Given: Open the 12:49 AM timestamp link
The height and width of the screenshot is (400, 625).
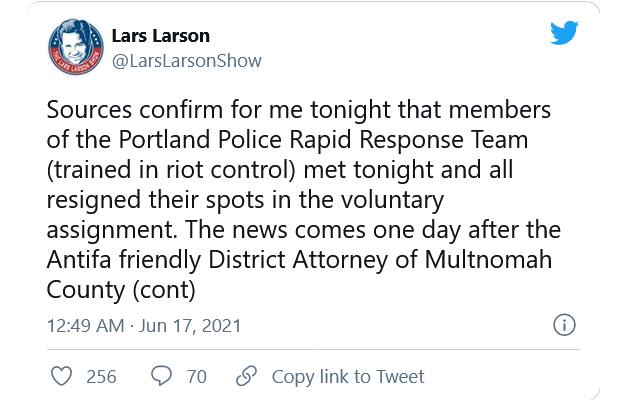Looking at the screenshot, I should point(86,325).
